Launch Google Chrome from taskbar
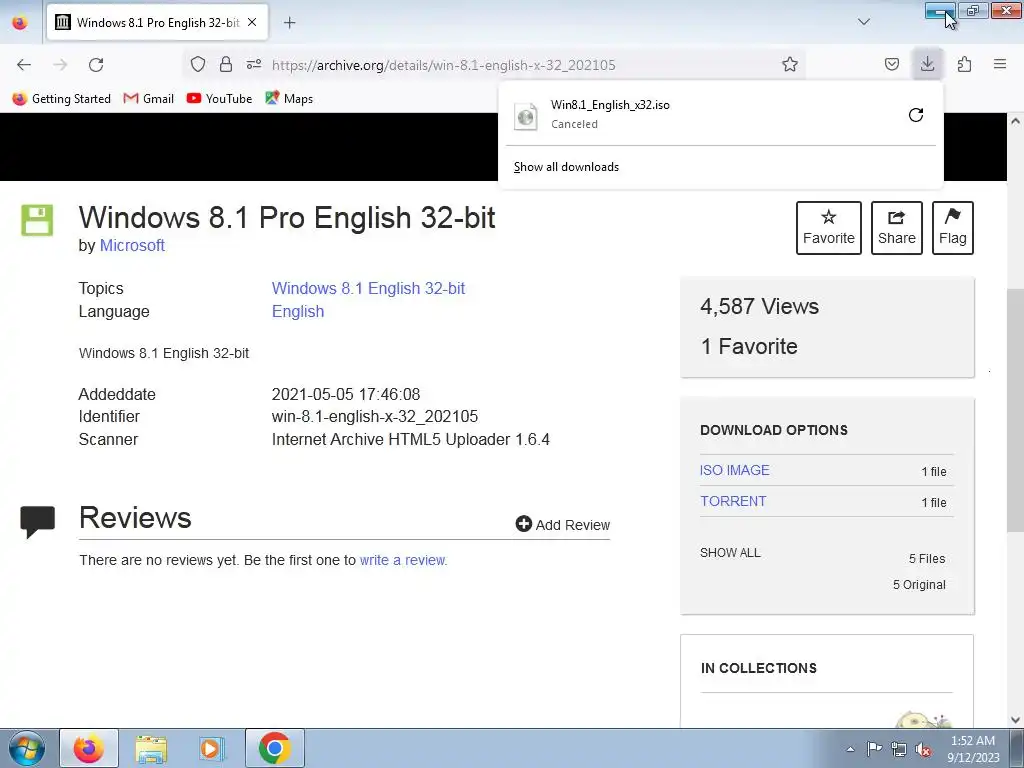The height and width of the screenshot is (768, 1024). point(274,748)
